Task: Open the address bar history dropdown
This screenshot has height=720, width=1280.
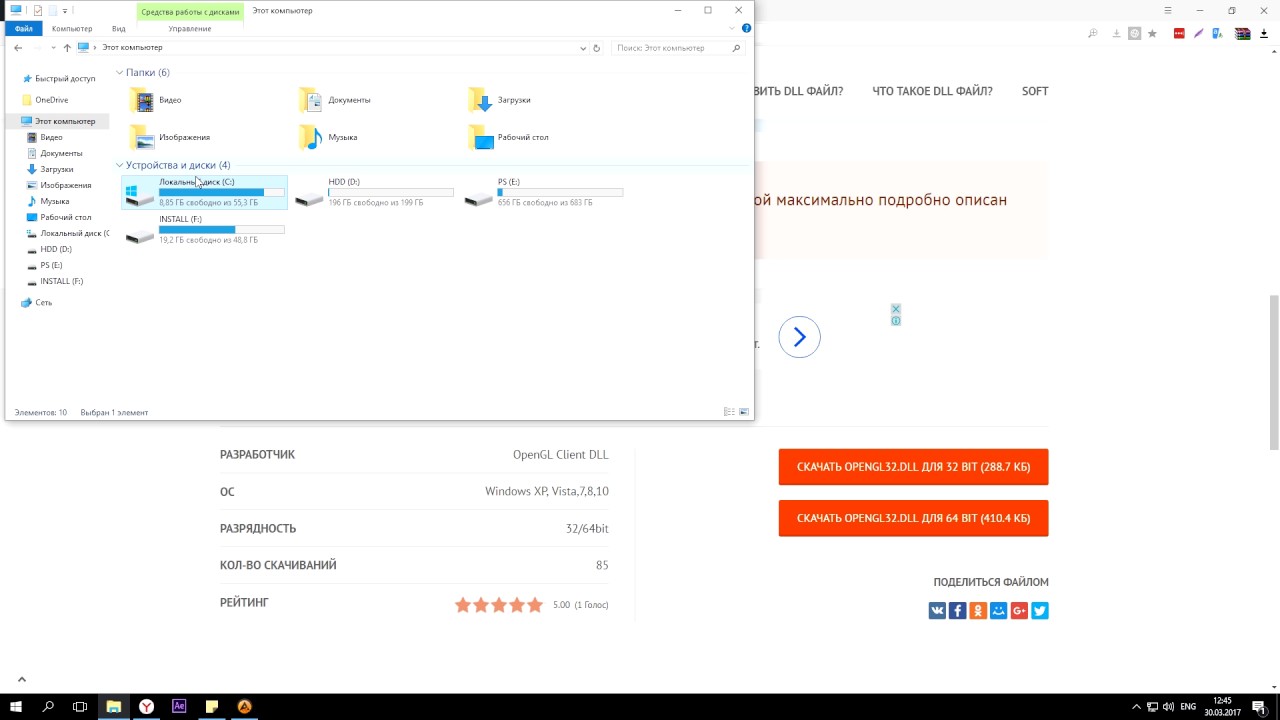Action: [x=583, y=48]
